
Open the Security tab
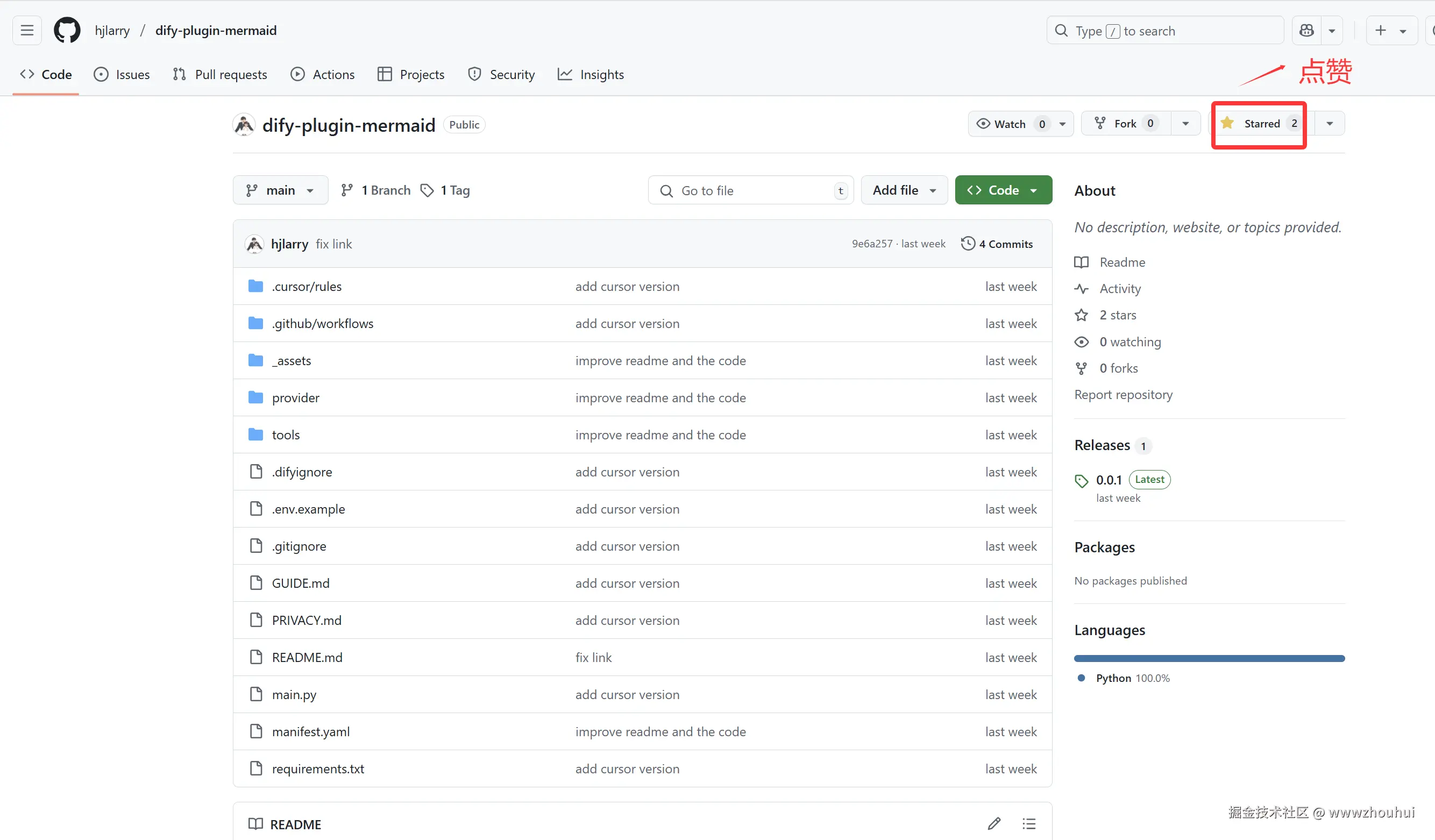click(x=501, y=75)
